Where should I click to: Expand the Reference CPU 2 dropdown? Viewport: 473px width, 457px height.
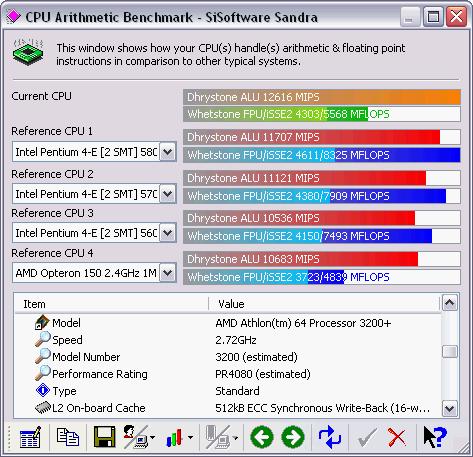point(168,194)
